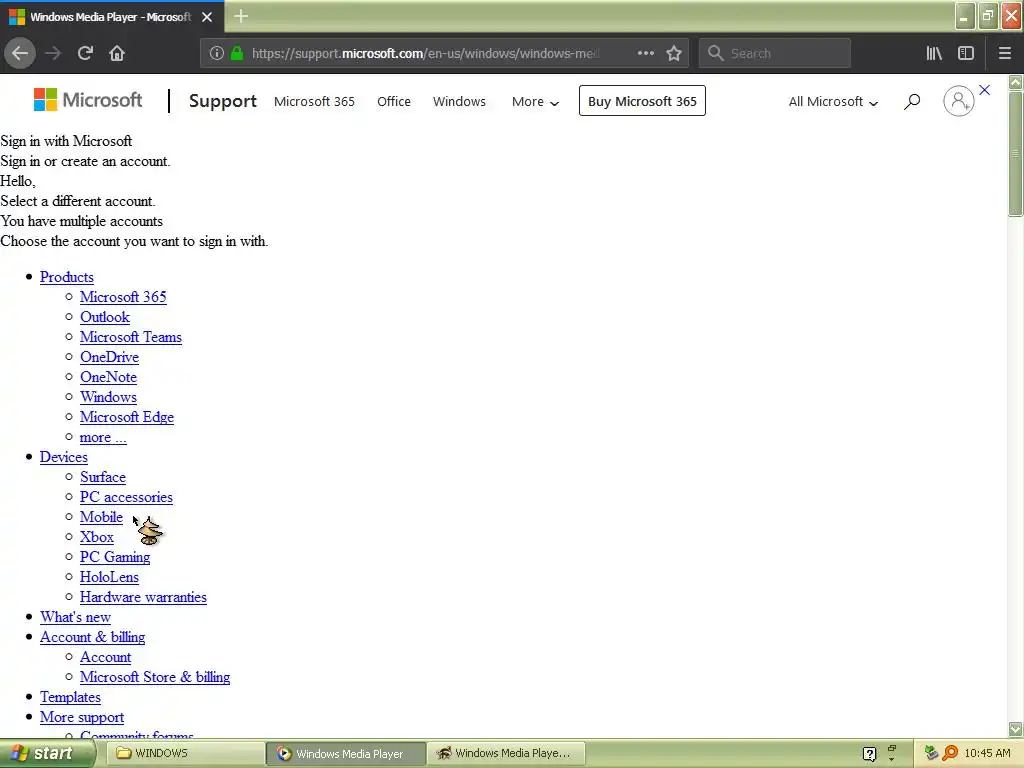Open Windows in the top navigation
The width and height of the screenshot is (1024, 768).
[459, 101]
